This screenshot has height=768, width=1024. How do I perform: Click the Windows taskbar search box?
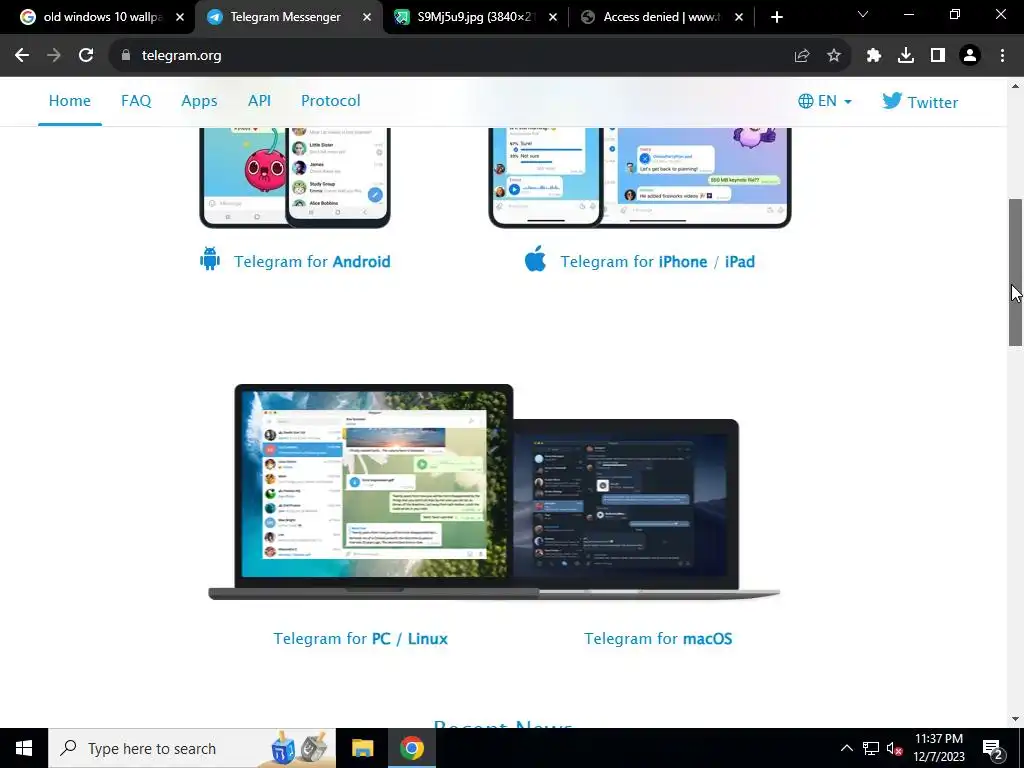click(x=192, y=748)
